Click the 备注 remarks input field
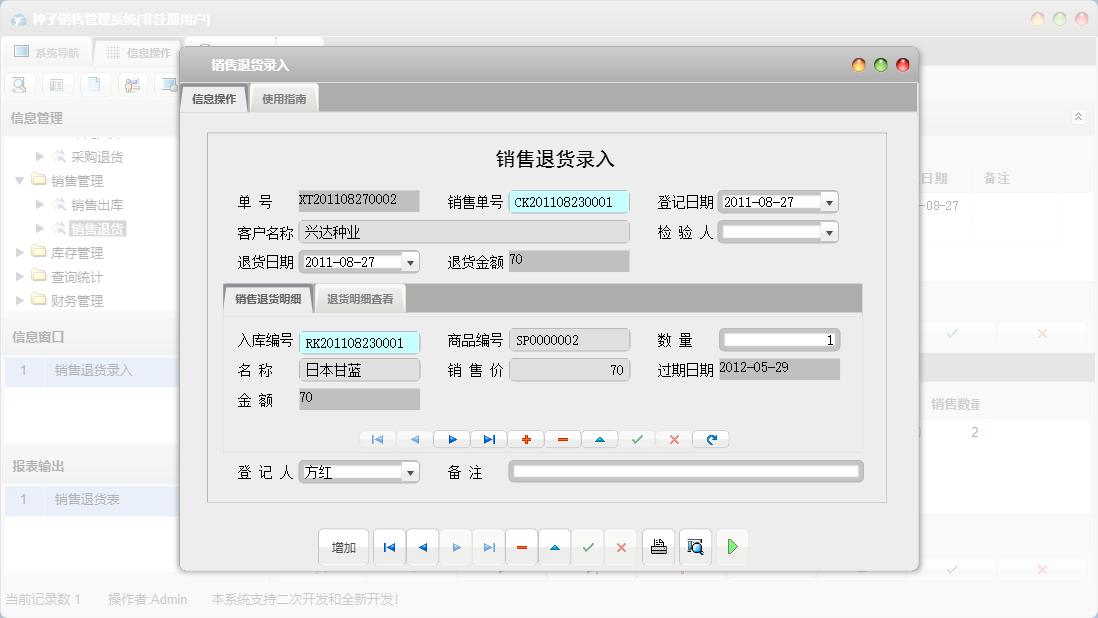This screenshot has width=1098, height=618. (x=685, y=472)
